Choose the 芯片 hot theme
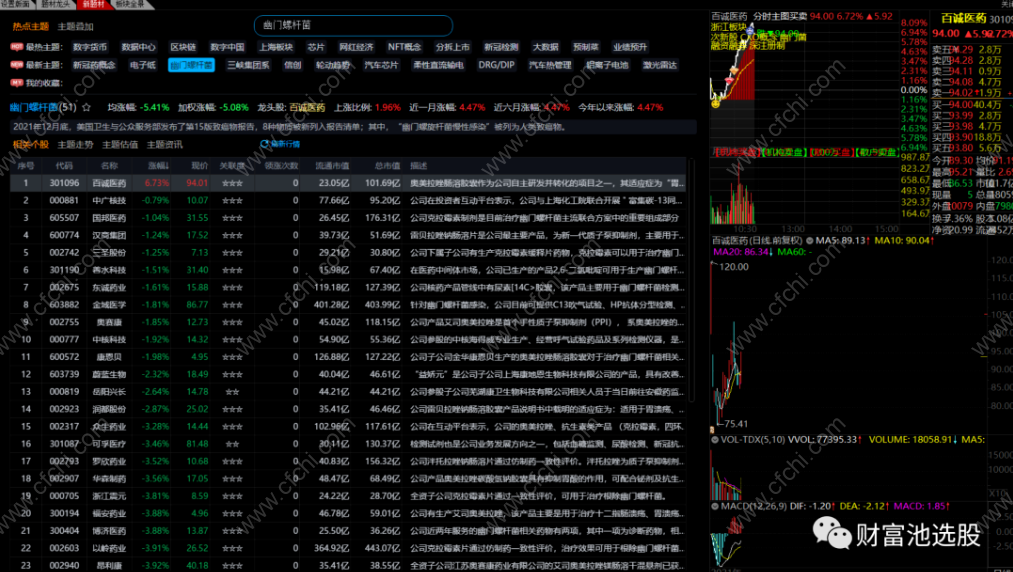 pyautogui.click(x=316, y=47)
